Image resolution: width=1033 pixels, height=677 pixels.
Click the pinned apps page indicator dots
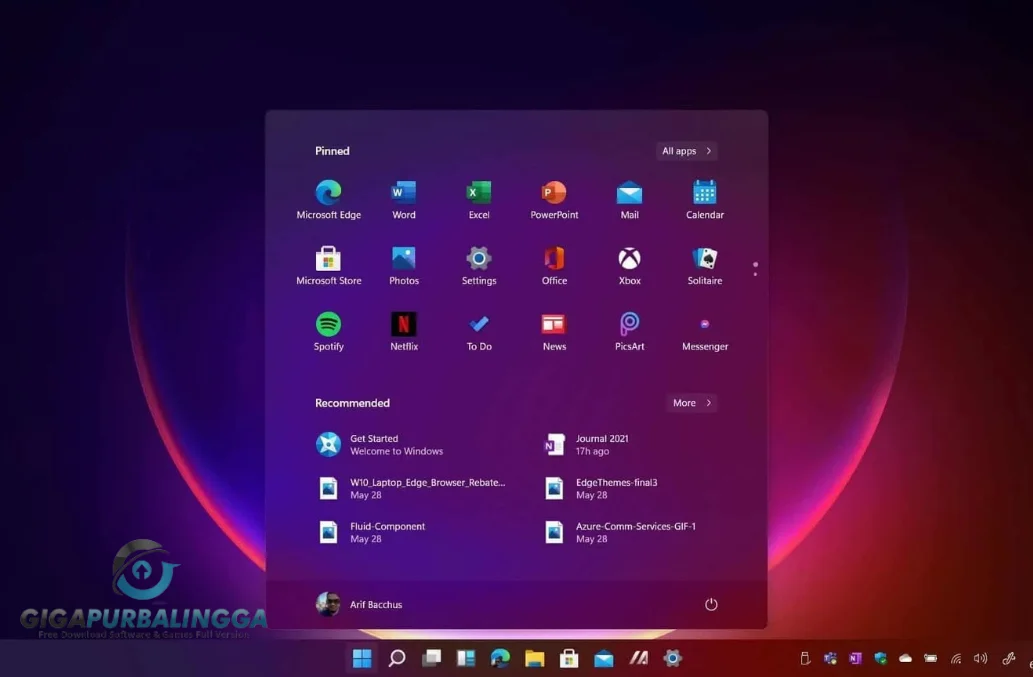755,268
